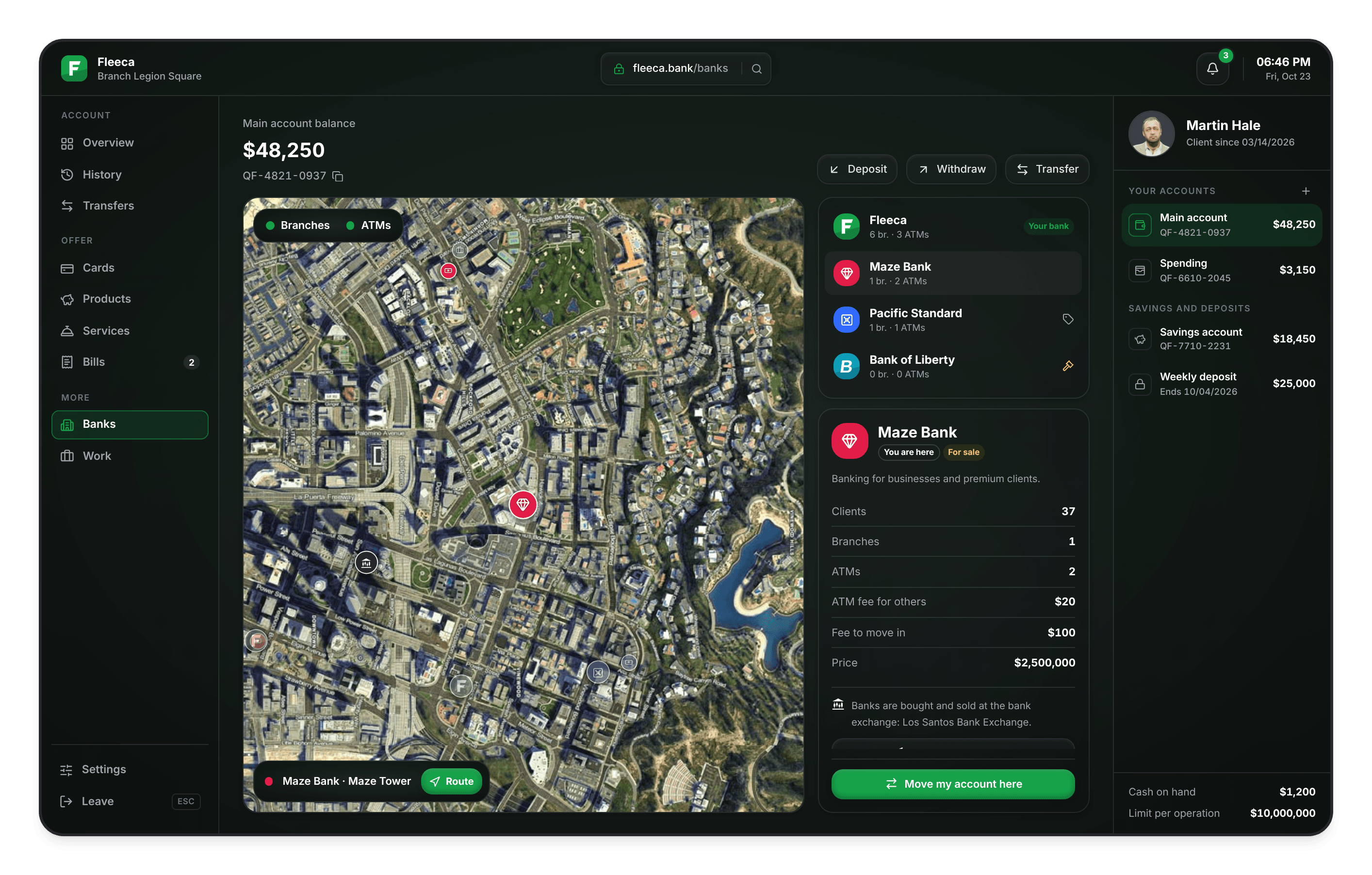Open Transfers in sidebar
The width and height of the screenshot is (1372, 875).
pyautogui.click(x=130, y=206)
